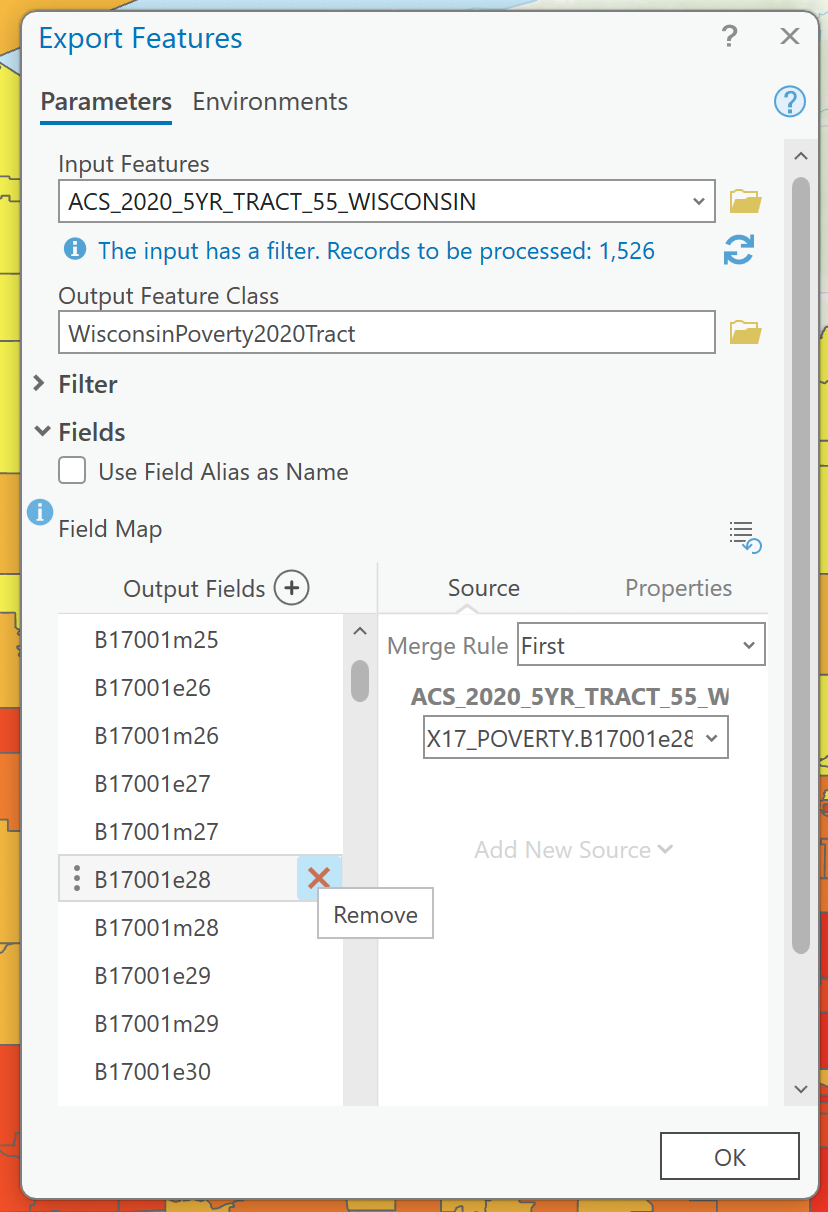This screenshot has height=1212, width=828.
Task: Open the Input Features dropdown list
Action: click(698, 201)
